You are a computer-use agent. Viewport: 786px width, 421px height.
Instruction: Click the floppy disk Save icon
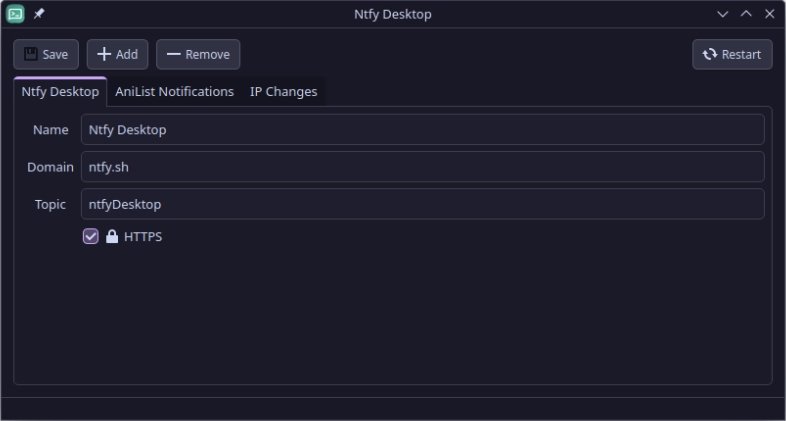(x=31, y=54)
